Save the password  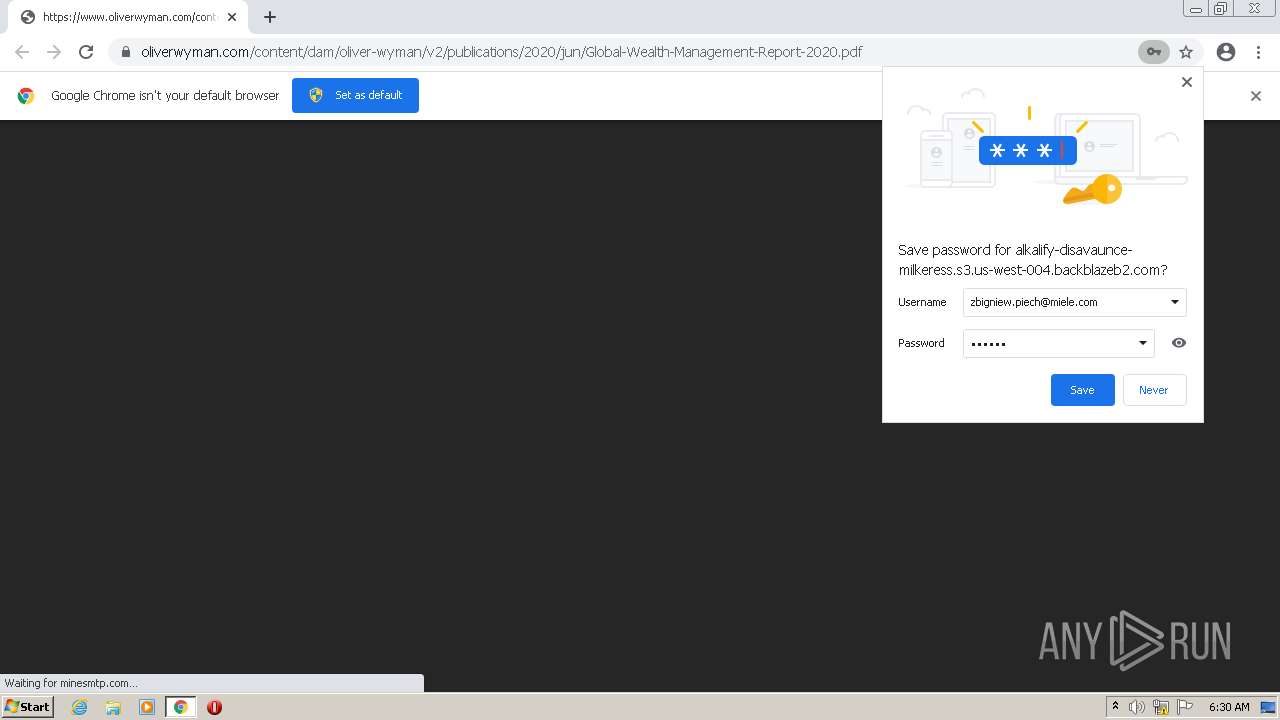(1082, 390)
